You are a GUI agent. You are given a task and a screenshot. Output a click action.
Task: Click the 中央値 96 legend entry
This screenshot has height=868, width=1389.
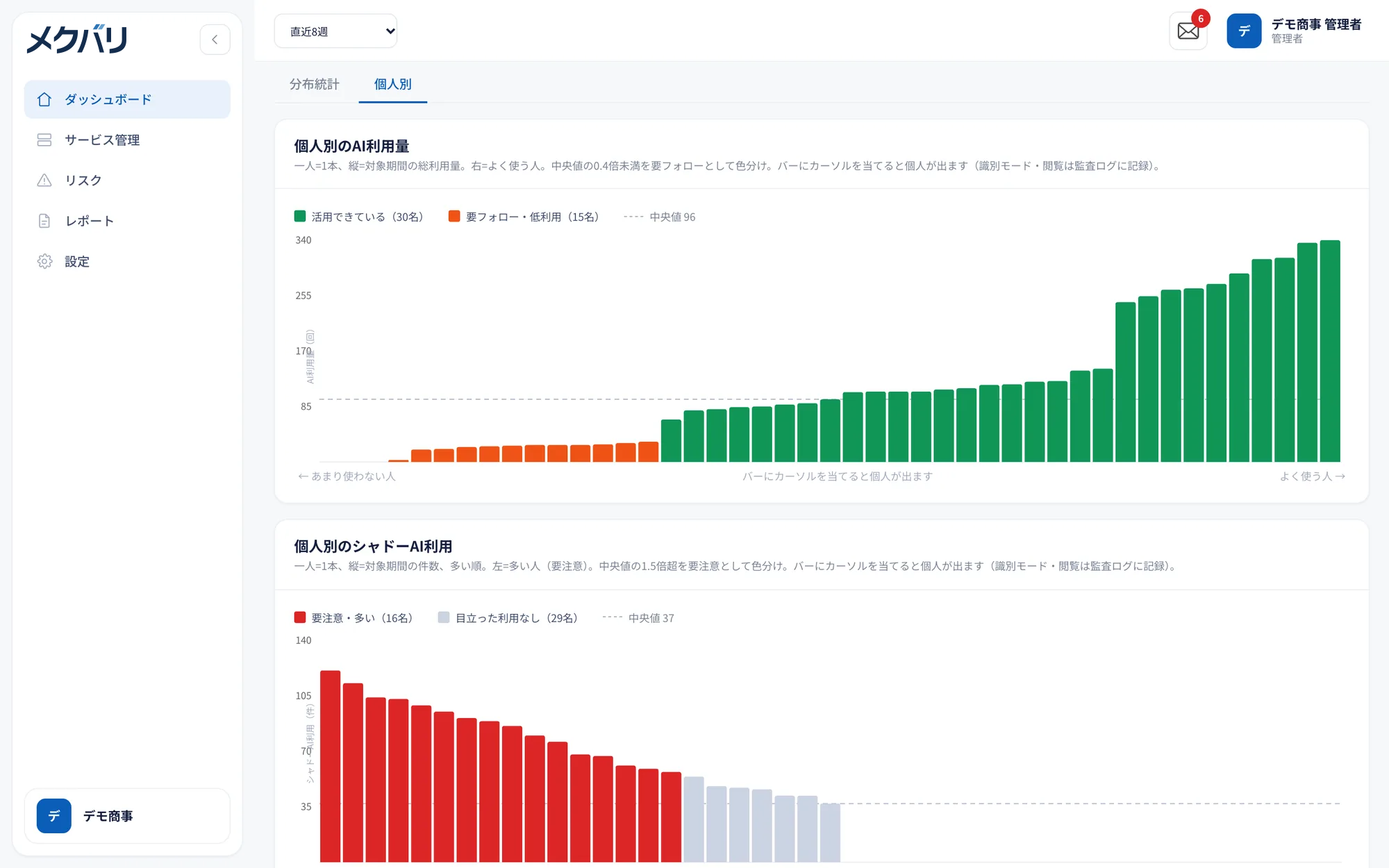[660, 217]
